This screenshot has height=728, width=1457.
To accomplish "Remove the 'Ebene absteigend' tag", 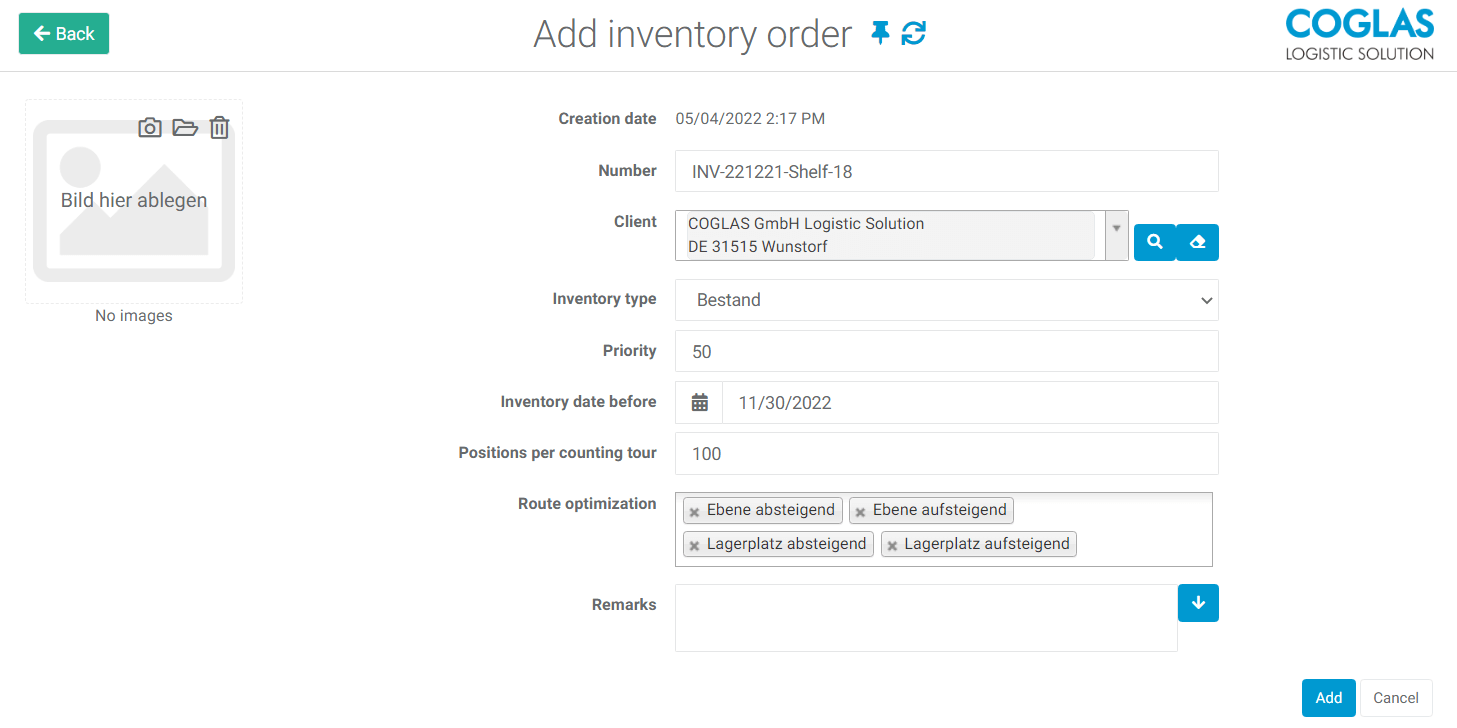I will point(694,512).
